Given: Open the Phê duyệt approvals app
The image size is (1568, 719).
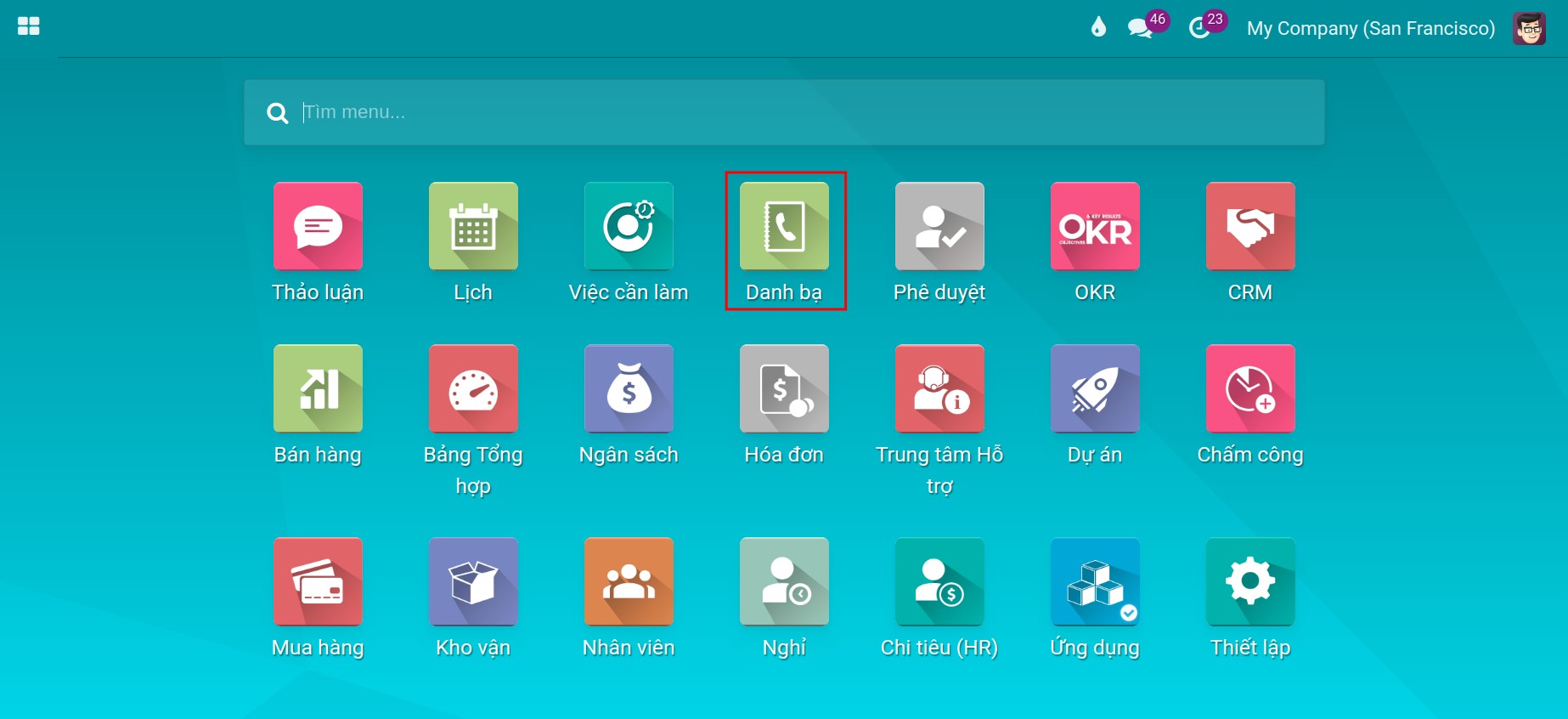Looking at the screenshot, I should click(939, 226).
